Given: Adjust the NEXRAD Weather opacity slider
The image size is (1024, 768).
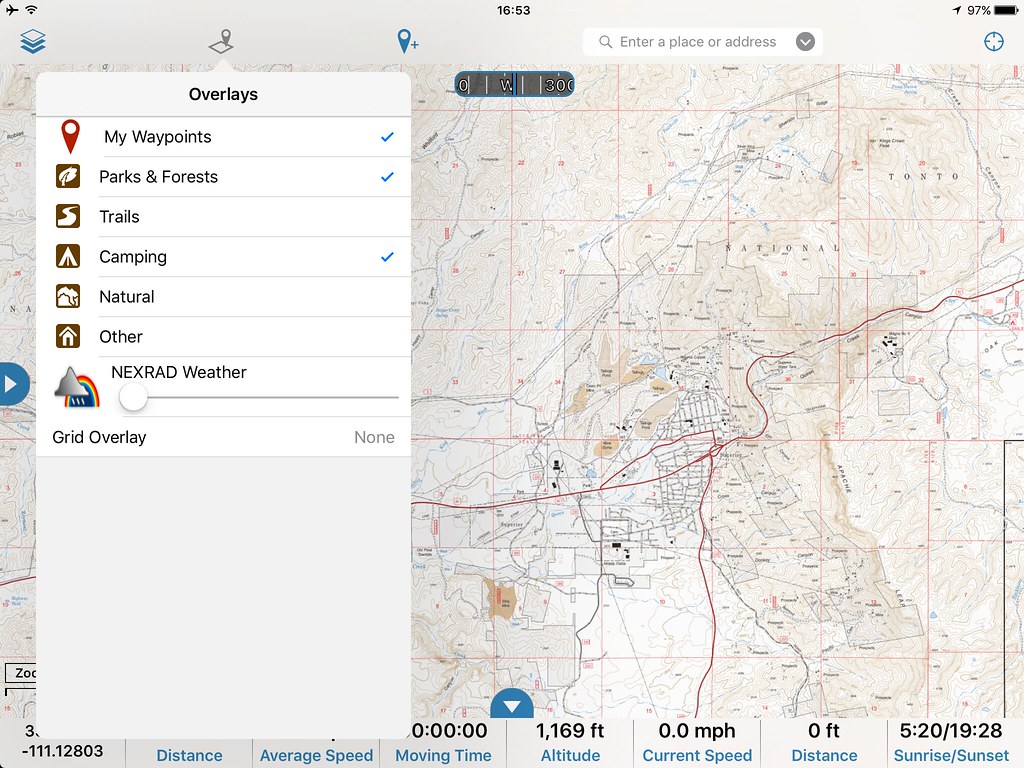Looking at the screenshot, I should pyautogui.click(x=133, y=397).
